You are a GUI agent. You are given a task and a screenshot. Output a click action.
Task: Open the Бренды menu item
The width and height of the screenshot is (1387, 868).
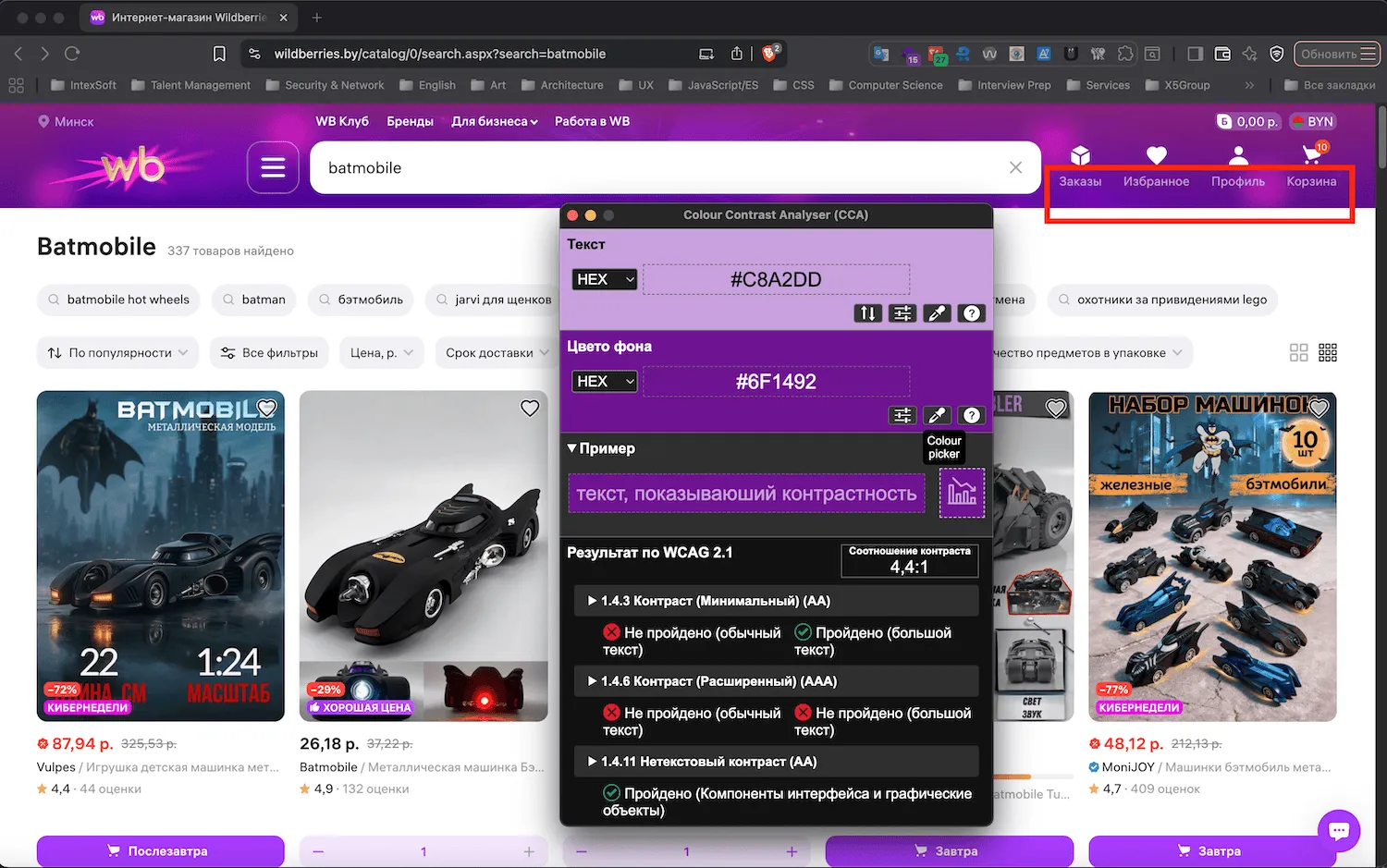pyautogui.click(x=410, y=121)
